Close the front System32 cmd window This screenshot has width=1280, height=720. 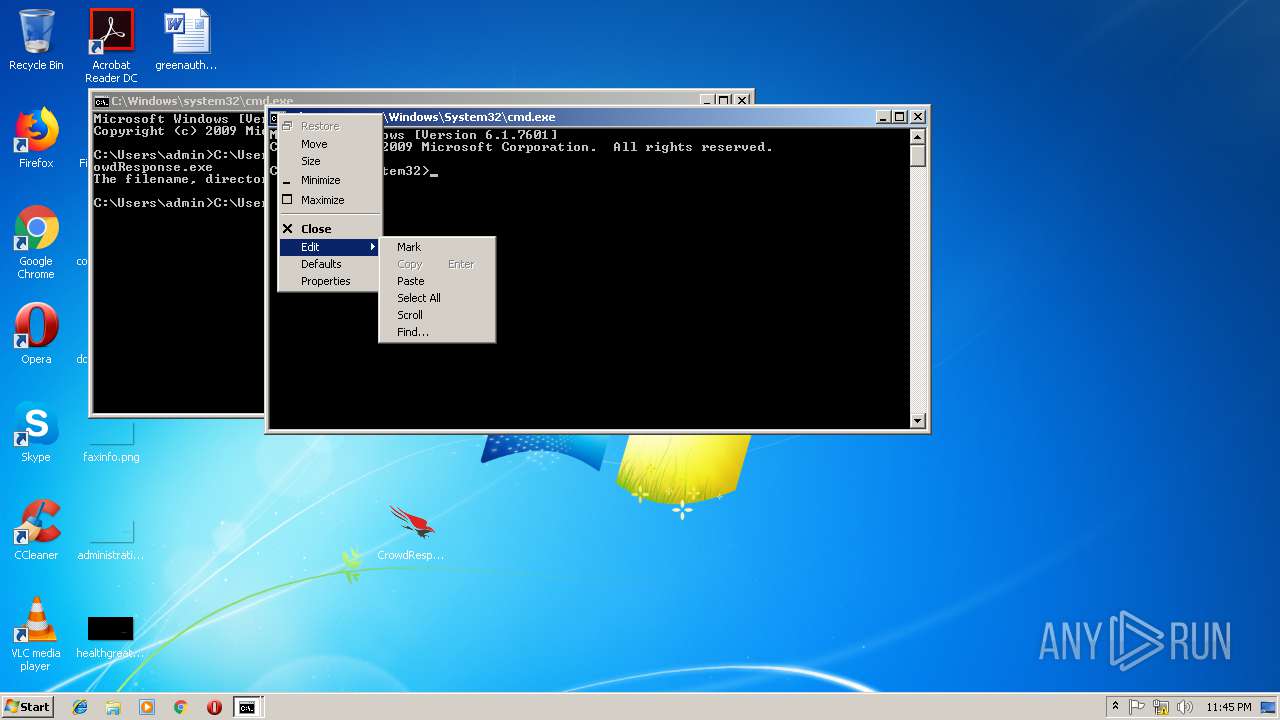click(x=917, y=117)
